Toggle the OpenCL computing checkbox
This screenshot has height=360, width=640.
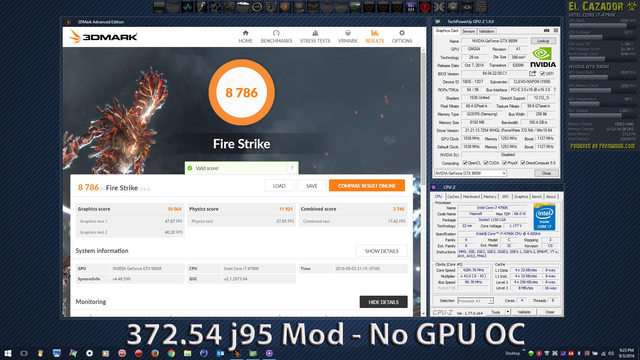(464, 163)
